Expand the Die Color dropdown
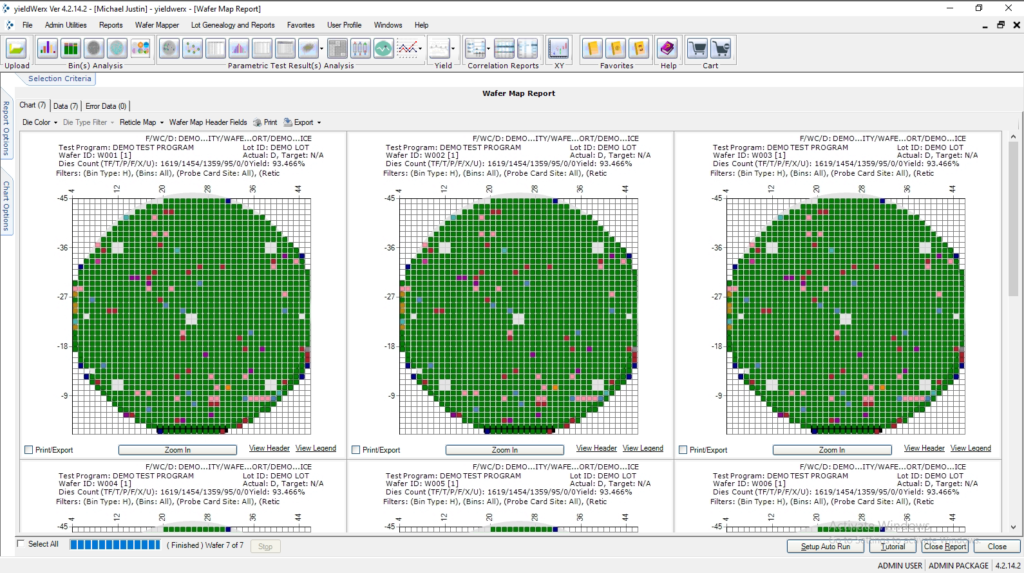Image resolution: width=1024 pixels, height=573 pixels. point(40,122)
